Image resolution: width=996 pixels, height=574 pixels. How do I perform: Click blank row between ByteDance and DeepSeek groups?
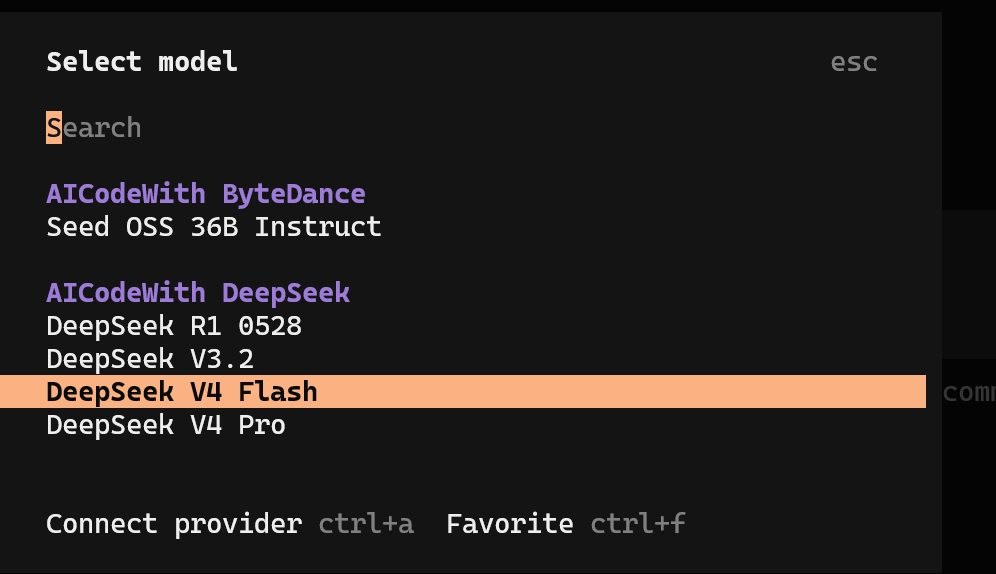tap(463, 260)
